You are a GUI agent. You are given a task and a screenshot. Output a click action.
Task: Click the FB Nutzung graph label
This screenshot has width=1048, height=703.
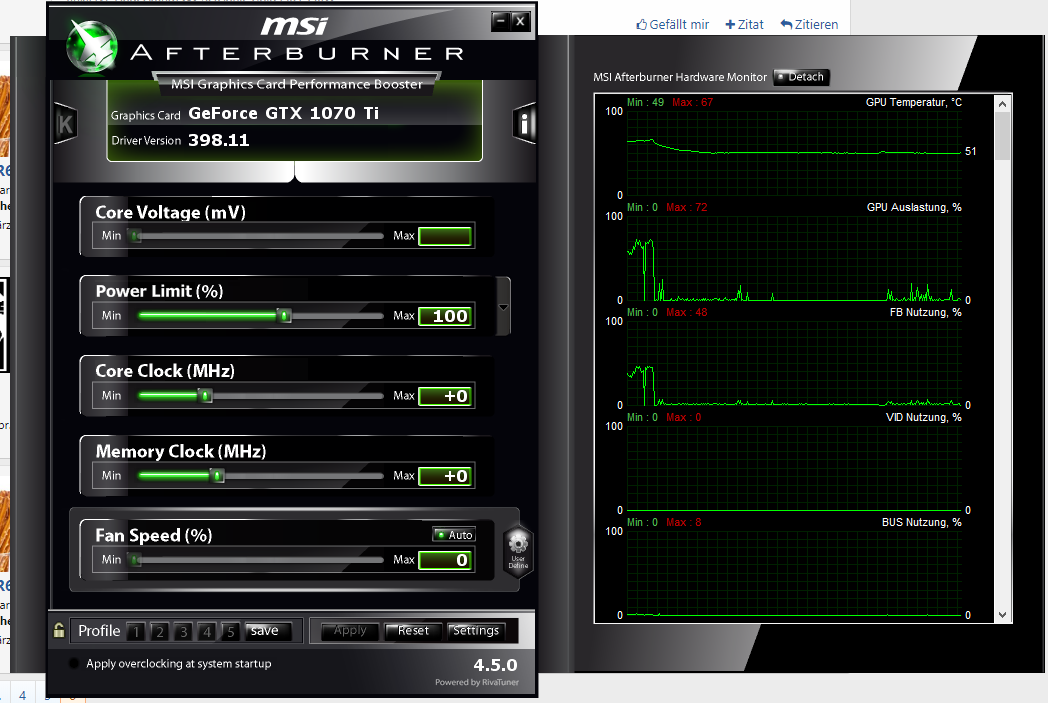point(925,312)
